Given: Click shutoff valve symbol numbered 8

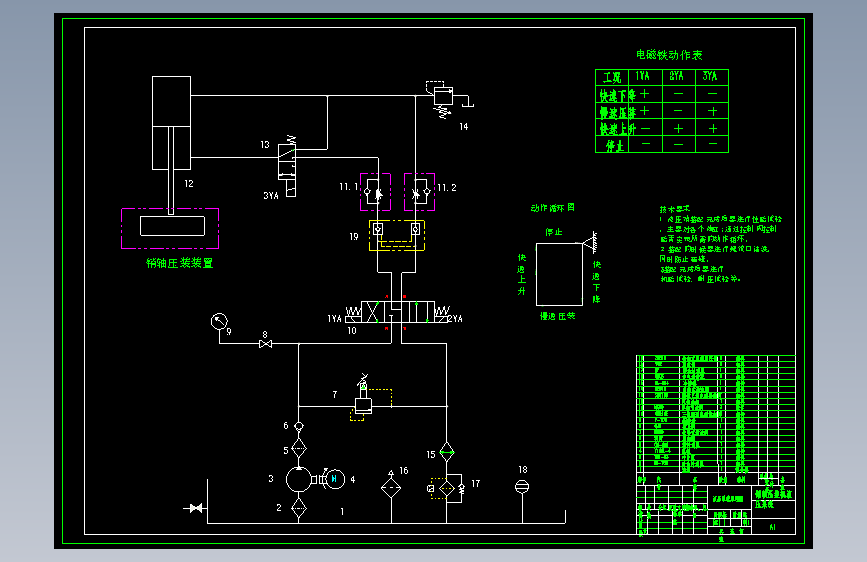Looking at the screenshot, I should 265,344.
